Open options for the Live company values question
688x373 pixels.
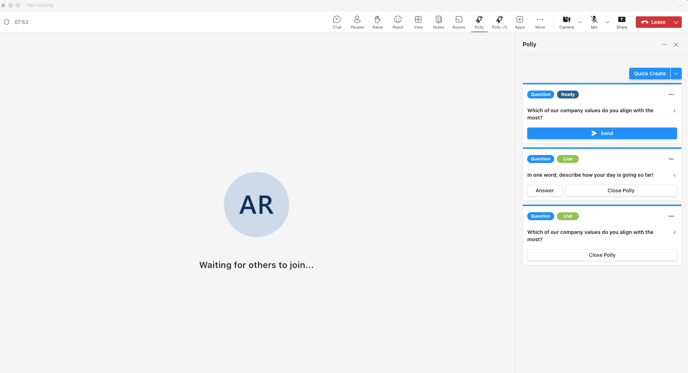(x=671, y=216)
